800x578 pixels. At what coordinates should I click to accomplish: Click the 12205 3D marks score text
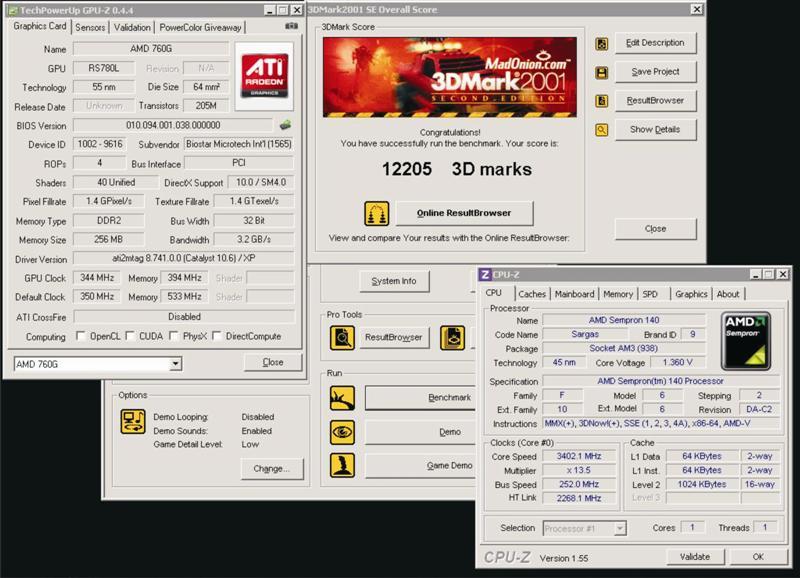point(457,169)
